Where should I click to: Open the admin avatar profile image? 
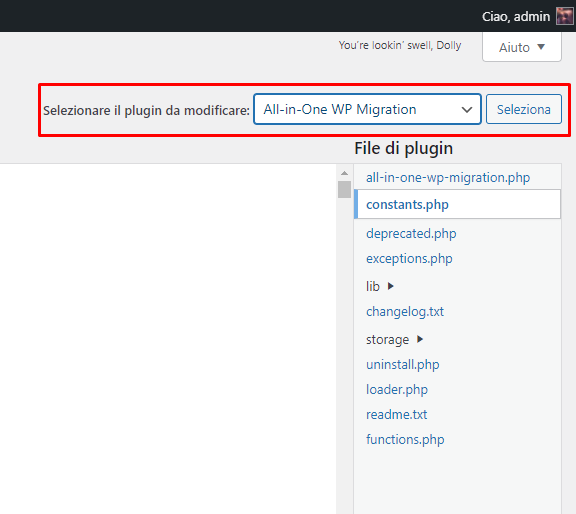pyautogui.click(x=565, y=16)
